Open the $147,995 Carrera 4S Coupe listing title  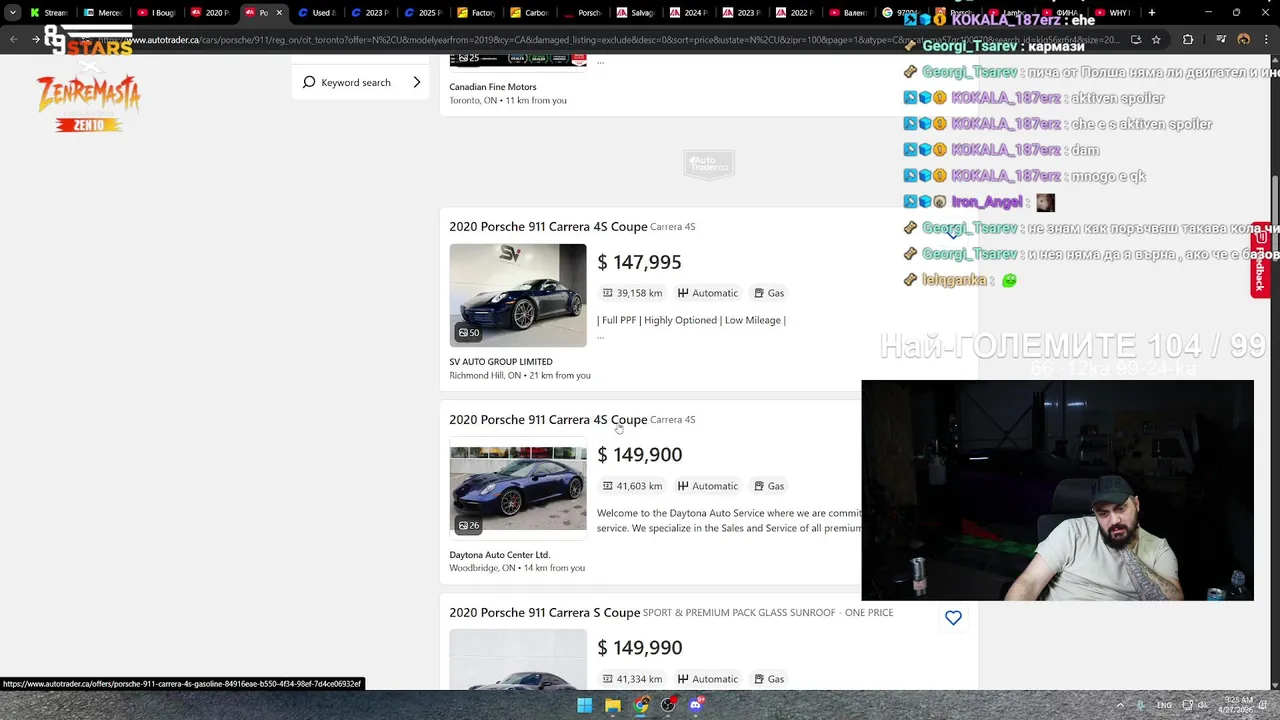548,226
